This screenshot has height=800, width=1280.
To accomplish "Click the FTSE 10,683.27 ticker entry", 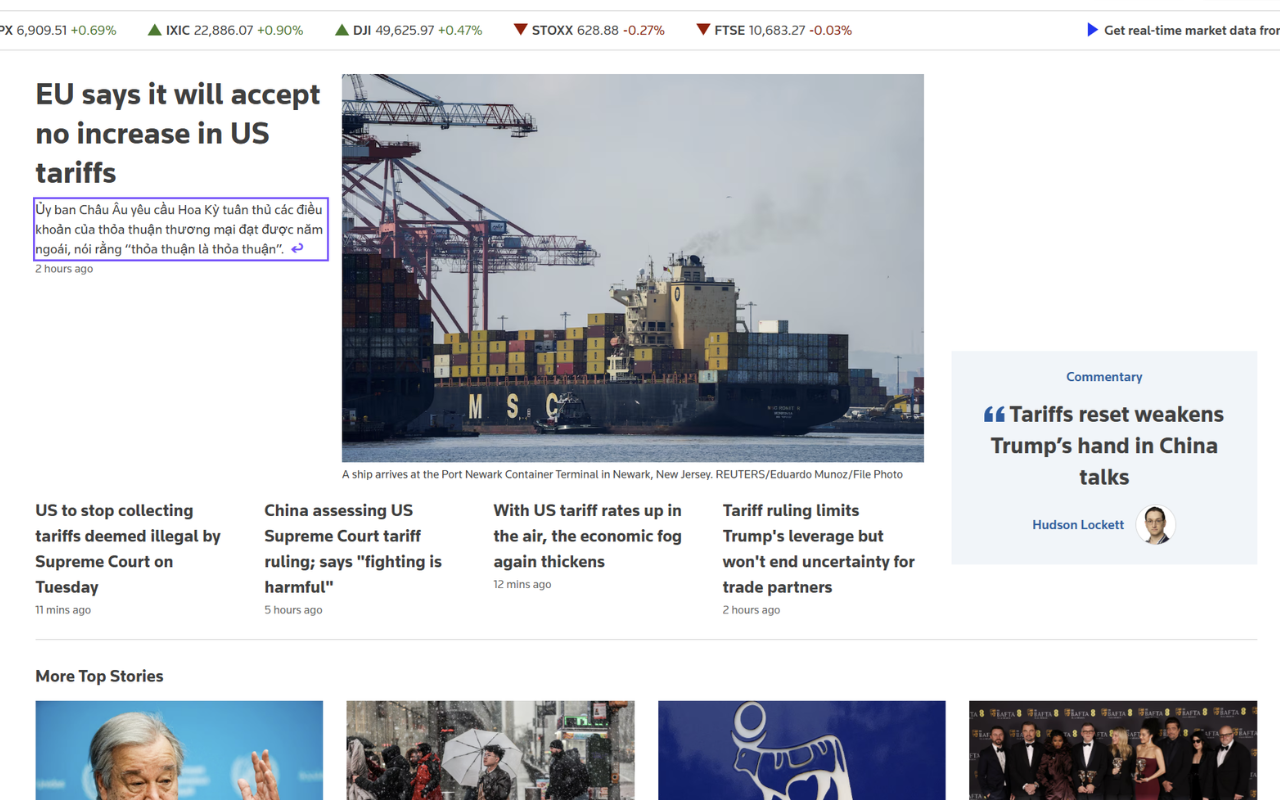I will pos(774,30).
